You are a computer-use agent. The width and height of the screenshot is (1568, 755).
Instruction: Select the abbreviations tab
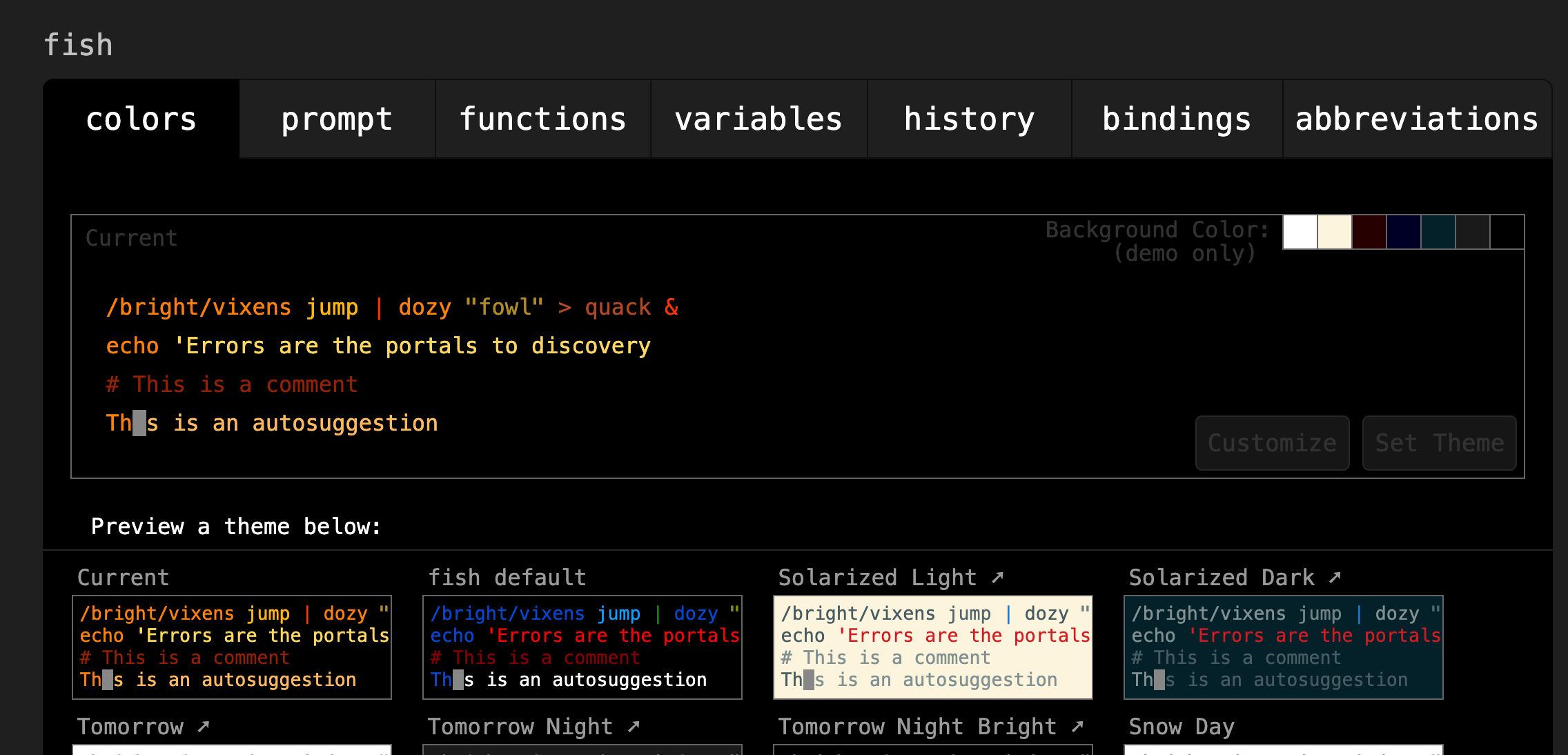pyautogui.click(x=1415, y=119)
